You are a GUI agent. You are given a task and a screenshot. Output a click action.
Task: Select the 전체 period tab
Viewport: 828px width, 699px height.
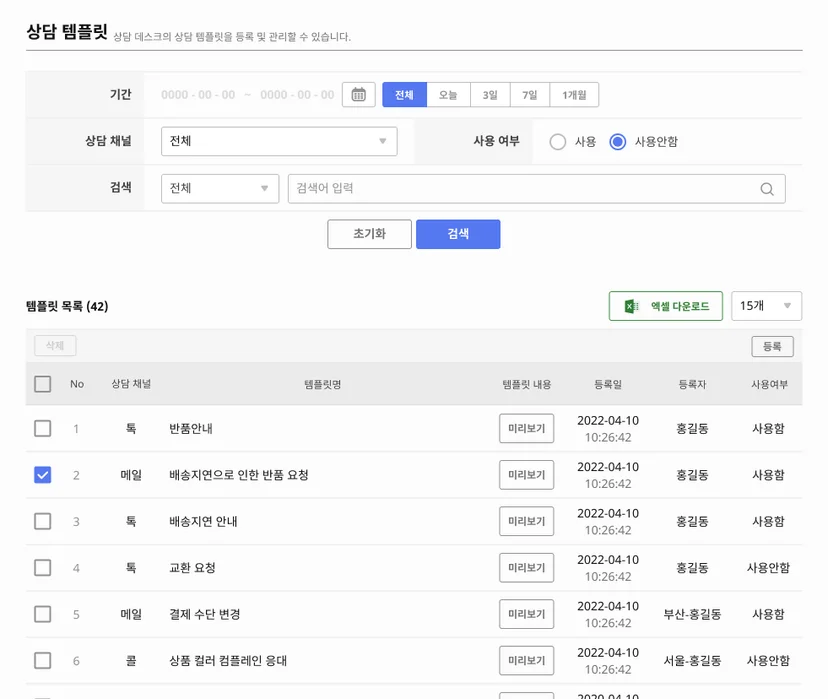404,95
